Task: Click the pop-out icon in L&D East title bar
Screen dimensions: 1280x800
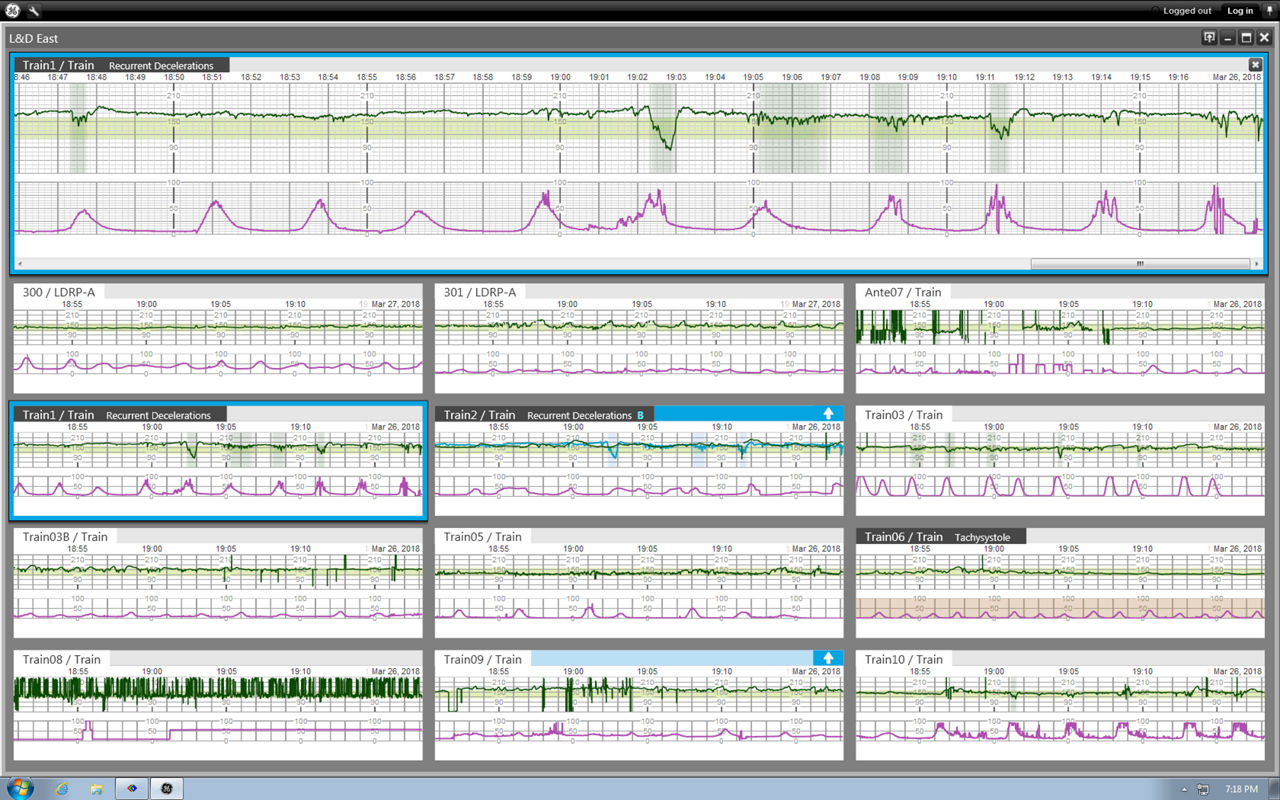Action: [1209, 36]
